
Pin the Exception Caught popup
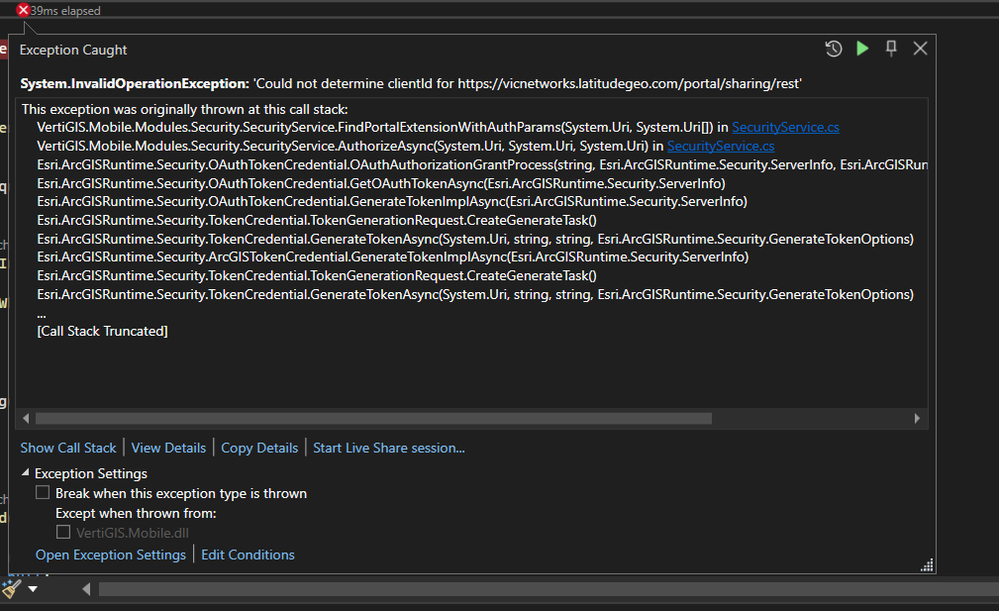tap(891, 49)
